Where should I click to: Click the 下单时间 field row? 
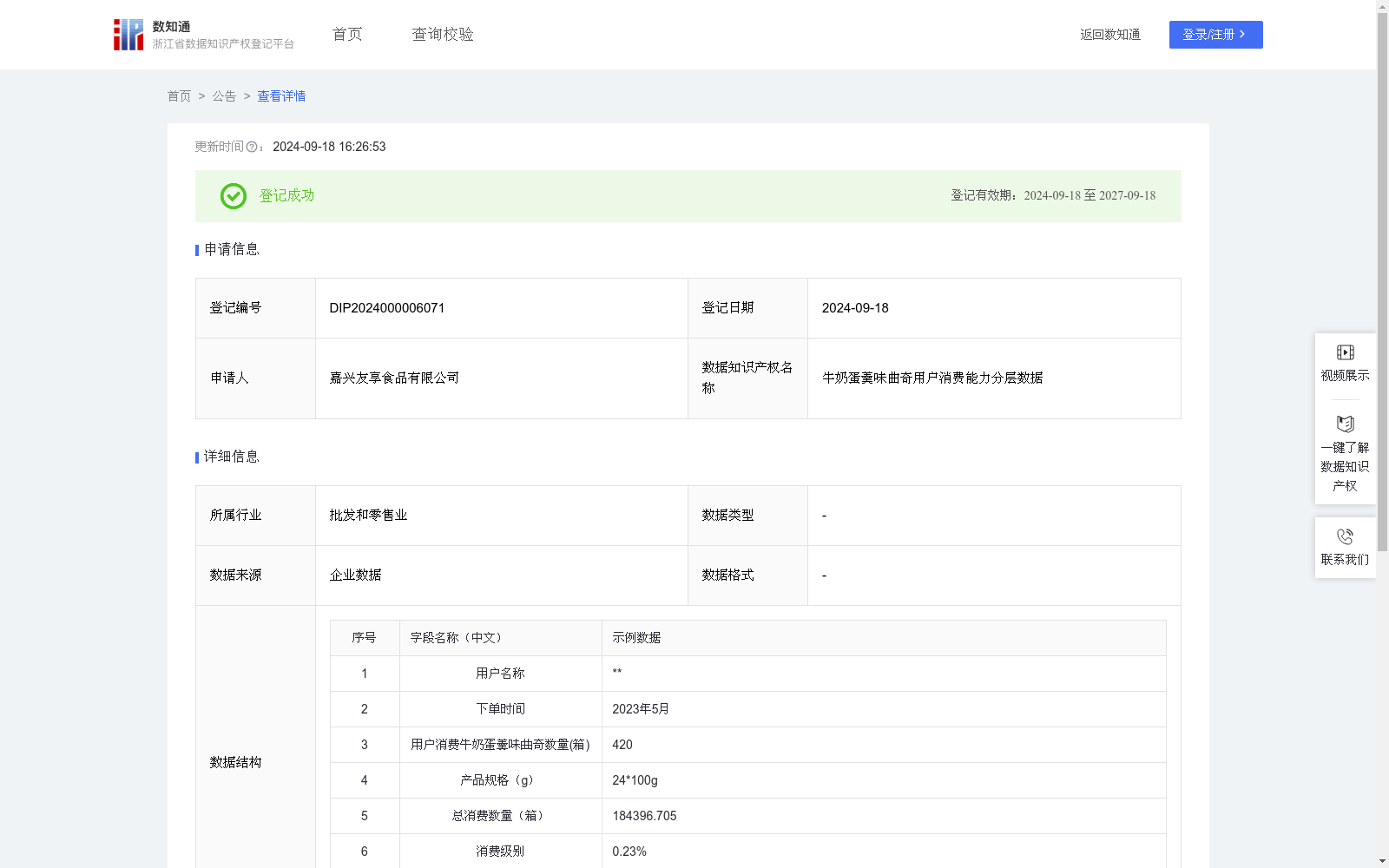747,709
